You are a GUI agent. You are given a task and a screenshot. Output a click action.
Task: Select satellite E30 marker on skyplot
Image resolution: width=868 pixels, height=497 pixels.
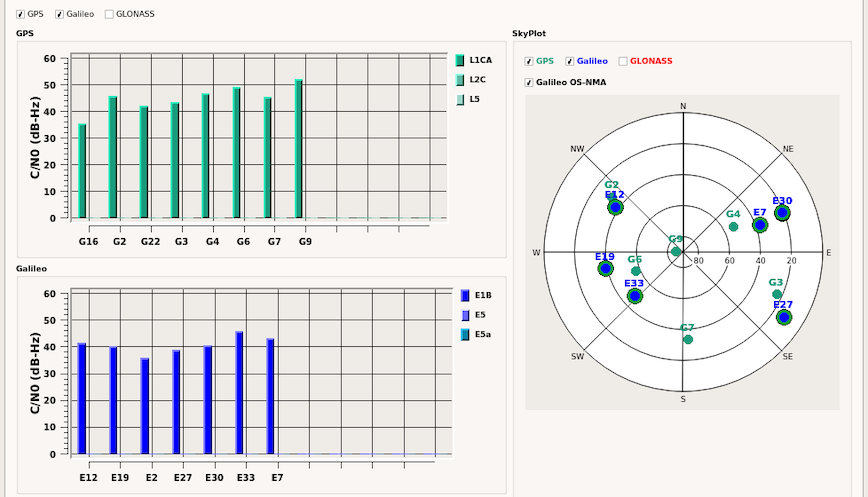point(782,213)
